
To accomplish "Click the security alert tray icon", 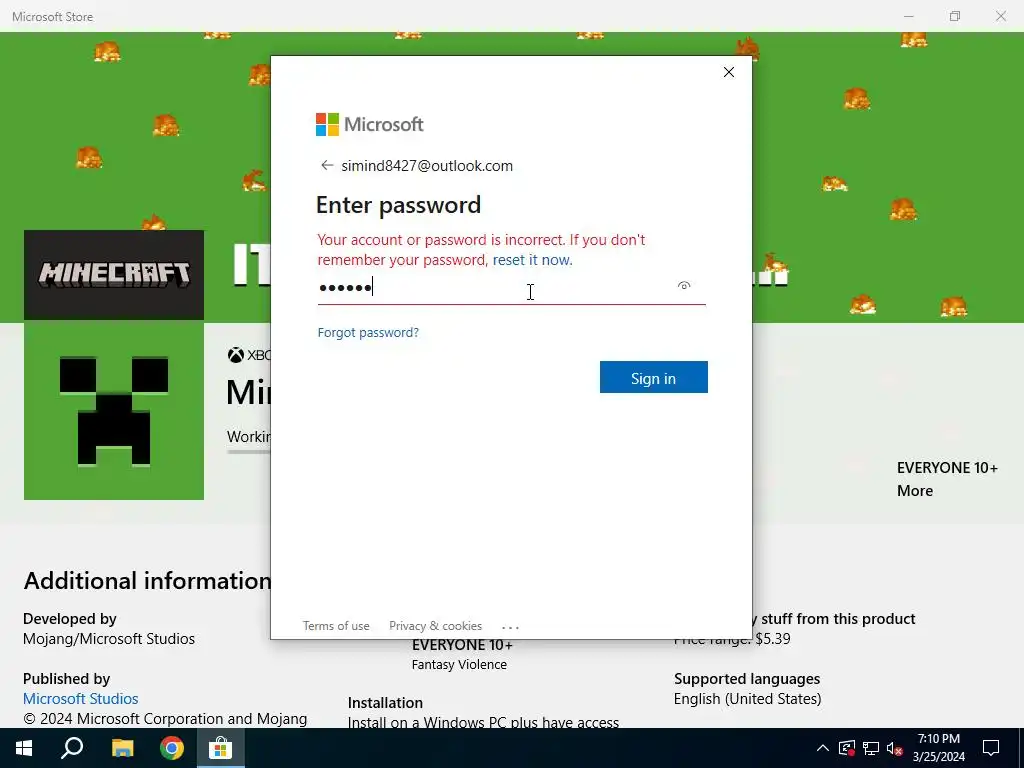I will tap(847, 748).
